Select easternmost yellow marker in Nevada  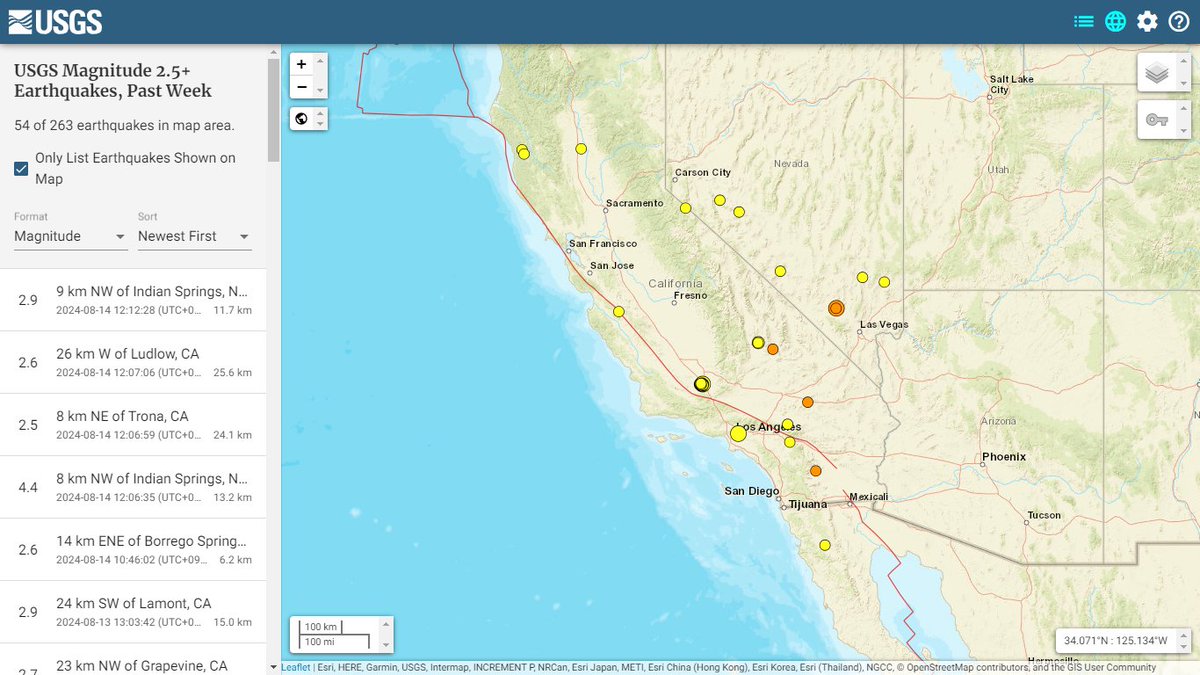pos(884,282)
